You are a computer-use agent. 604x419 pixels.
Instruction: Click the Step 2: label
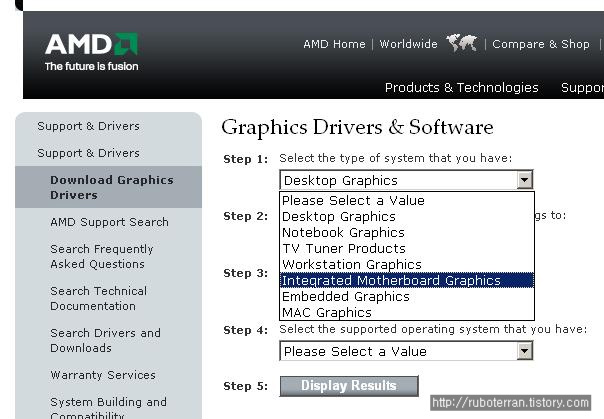click(x=245, y=216)
